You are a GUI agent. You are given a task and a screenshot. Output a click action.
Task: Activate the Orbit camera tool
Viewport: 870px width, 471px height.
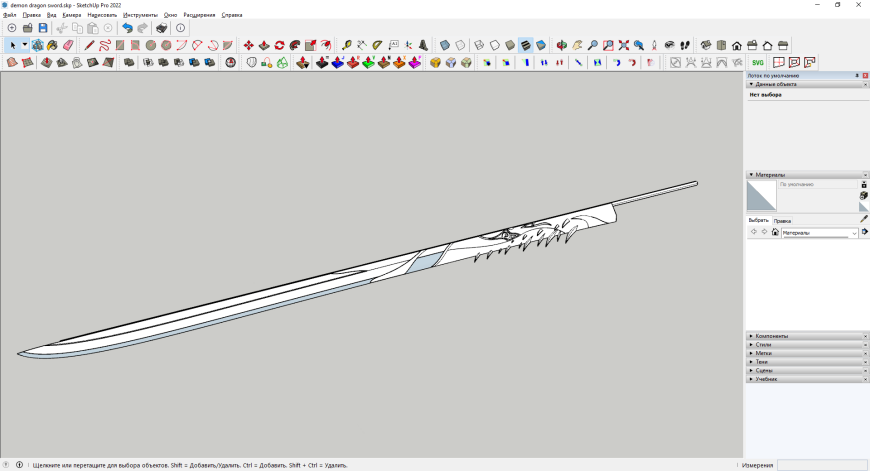(561, 45)
